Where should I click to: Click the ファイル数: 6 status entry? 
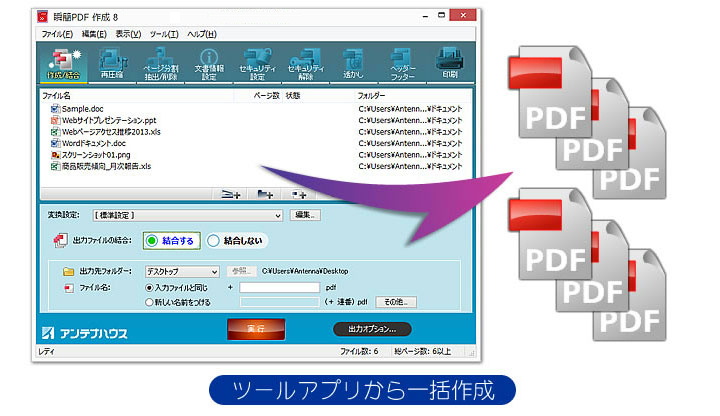359,351
